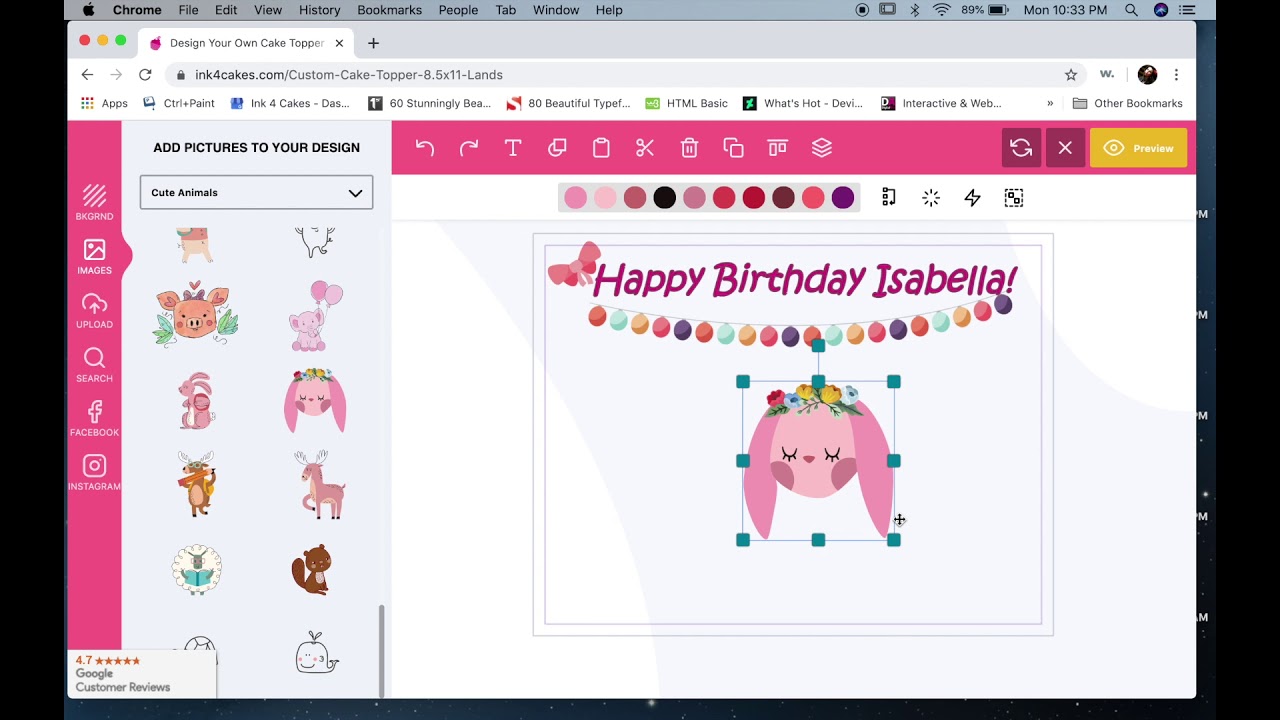This screenshot has height=720, width=1280.
Task: Click the spinner effects icon
Action: click(x=931, y=198)
